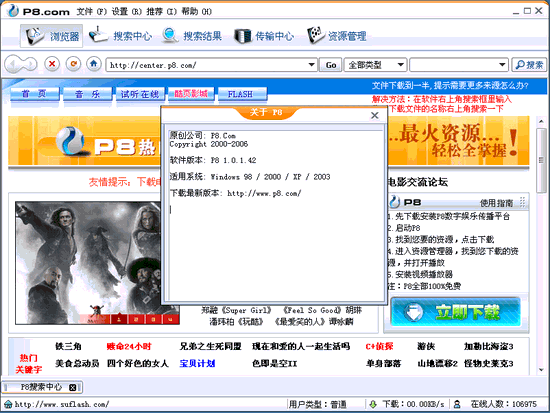Click the 立即下载 download button

455,312
